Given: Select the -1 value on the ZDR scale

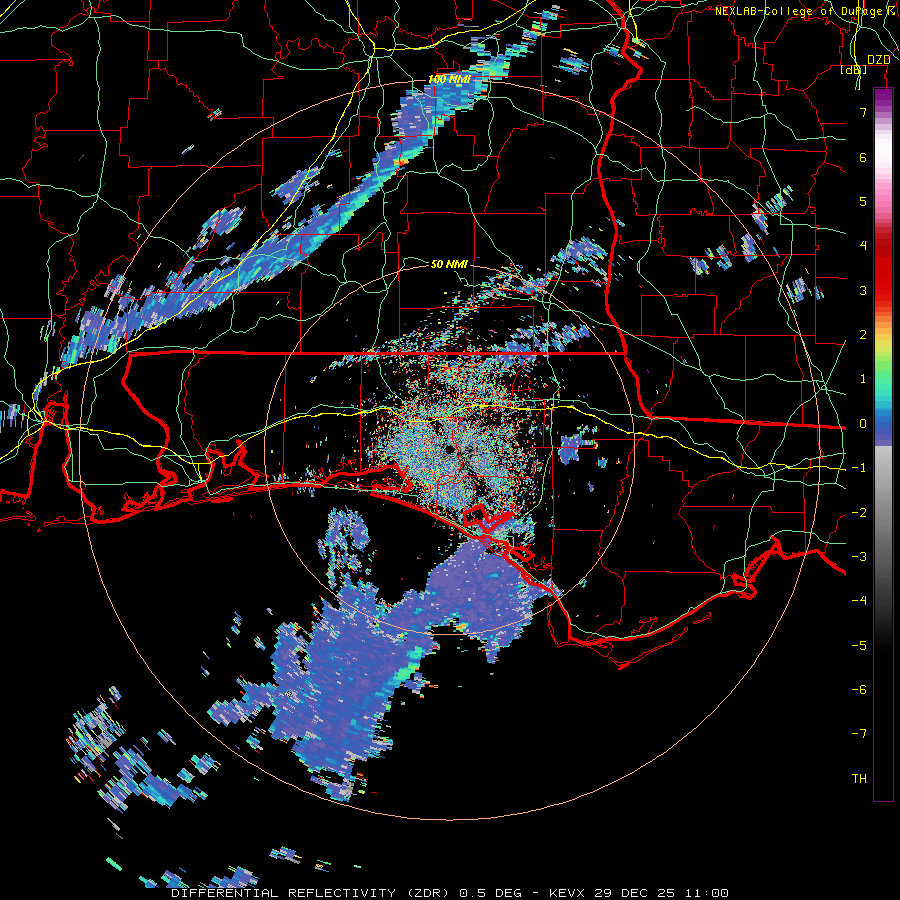Looking at the screenshot, I should click(x=859, y=468).
